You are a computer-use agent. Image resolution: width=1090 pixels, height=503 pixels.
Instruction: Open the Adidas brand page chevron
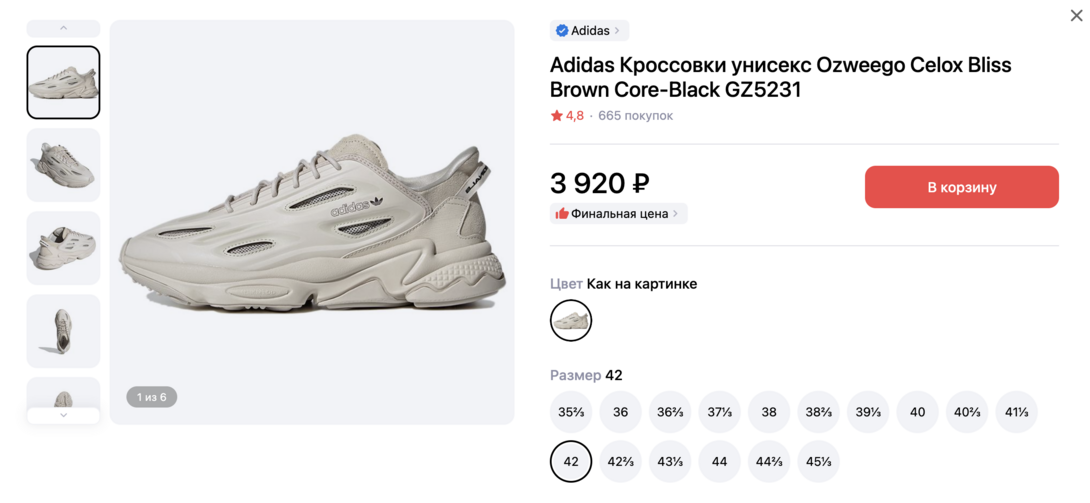(x=617, y=31)
